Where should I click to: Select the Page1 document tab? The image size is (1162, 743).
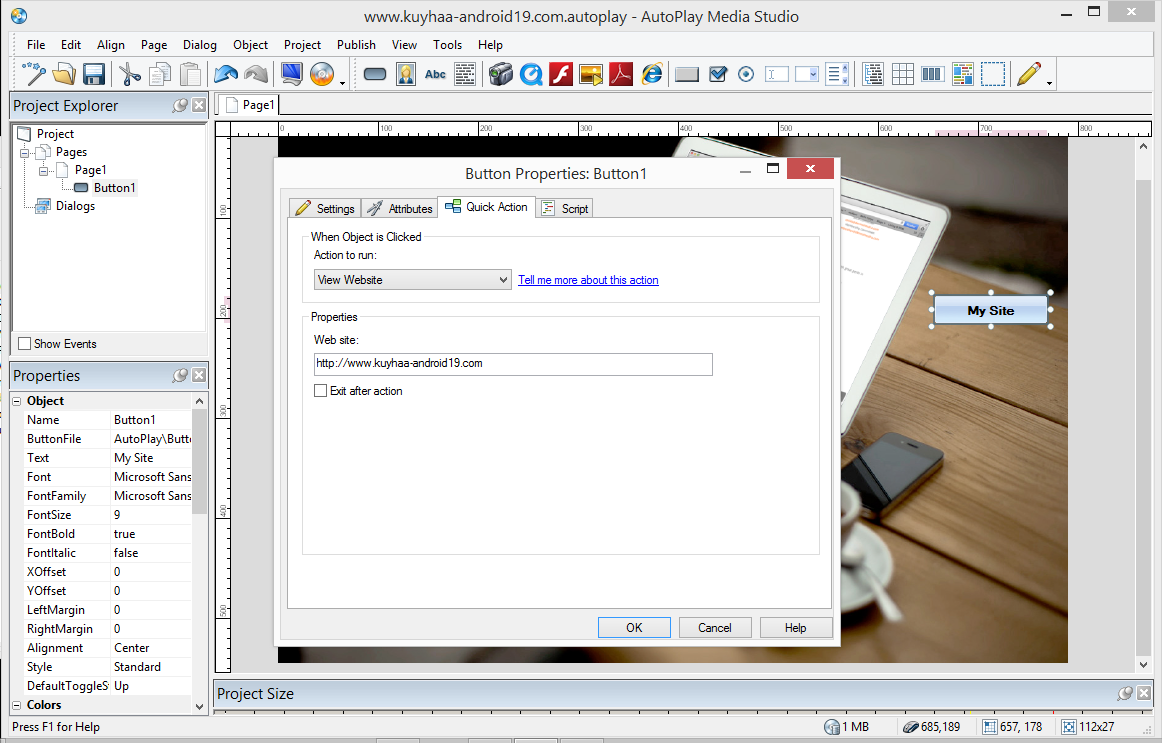[x=248, y=105]
